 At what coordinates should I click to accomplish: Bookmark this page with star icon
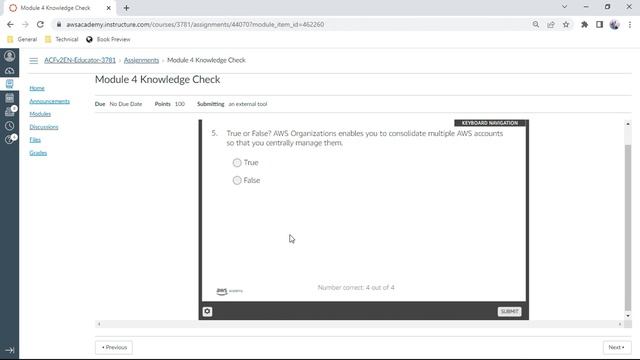[566, 24]
